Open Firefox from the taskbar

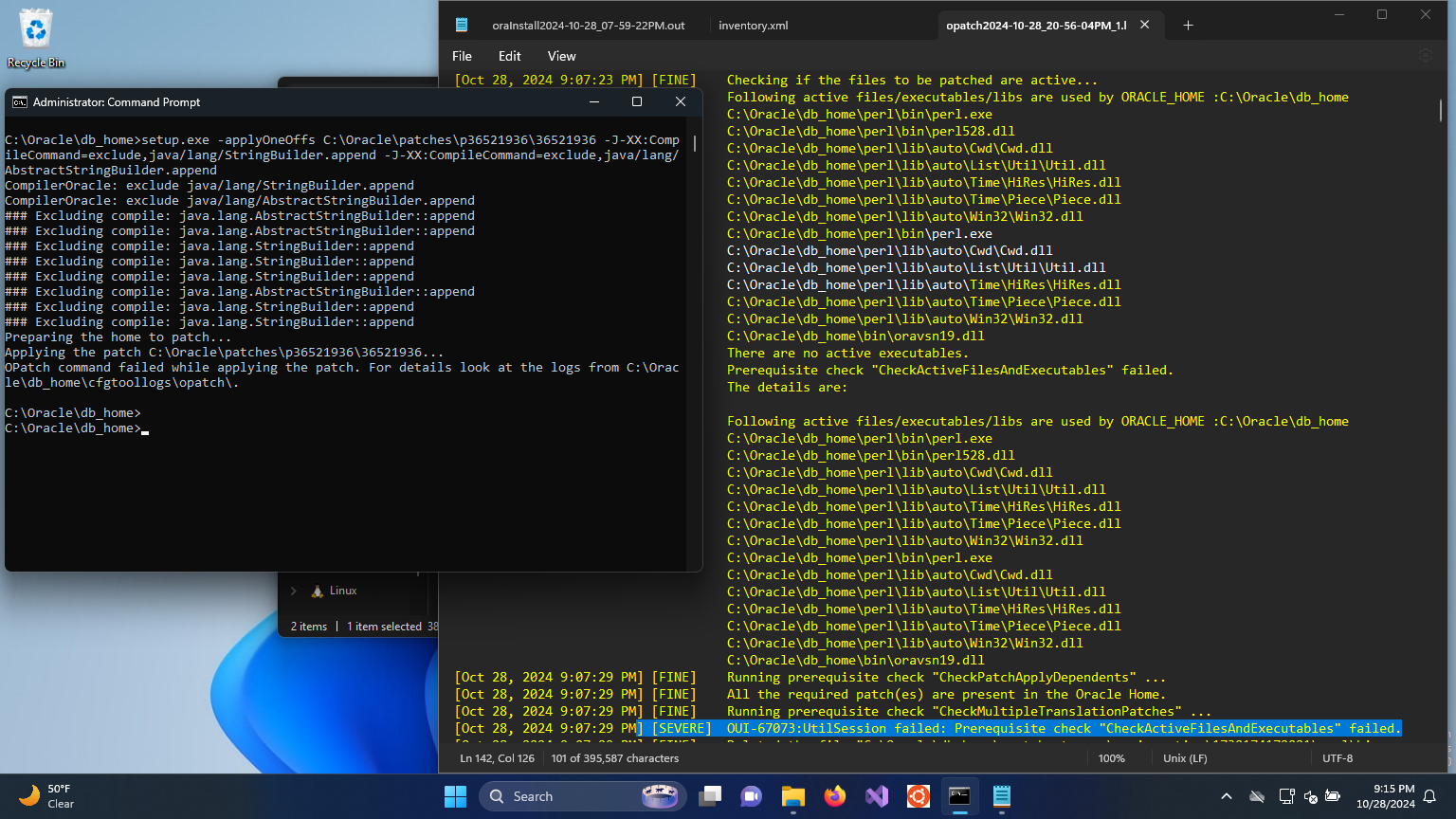point(834,796)
